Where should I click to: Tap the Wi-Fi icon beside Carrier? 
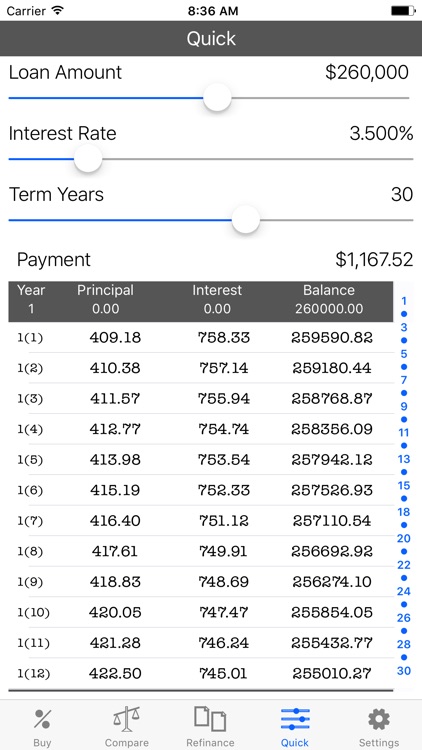pos(58,11)
